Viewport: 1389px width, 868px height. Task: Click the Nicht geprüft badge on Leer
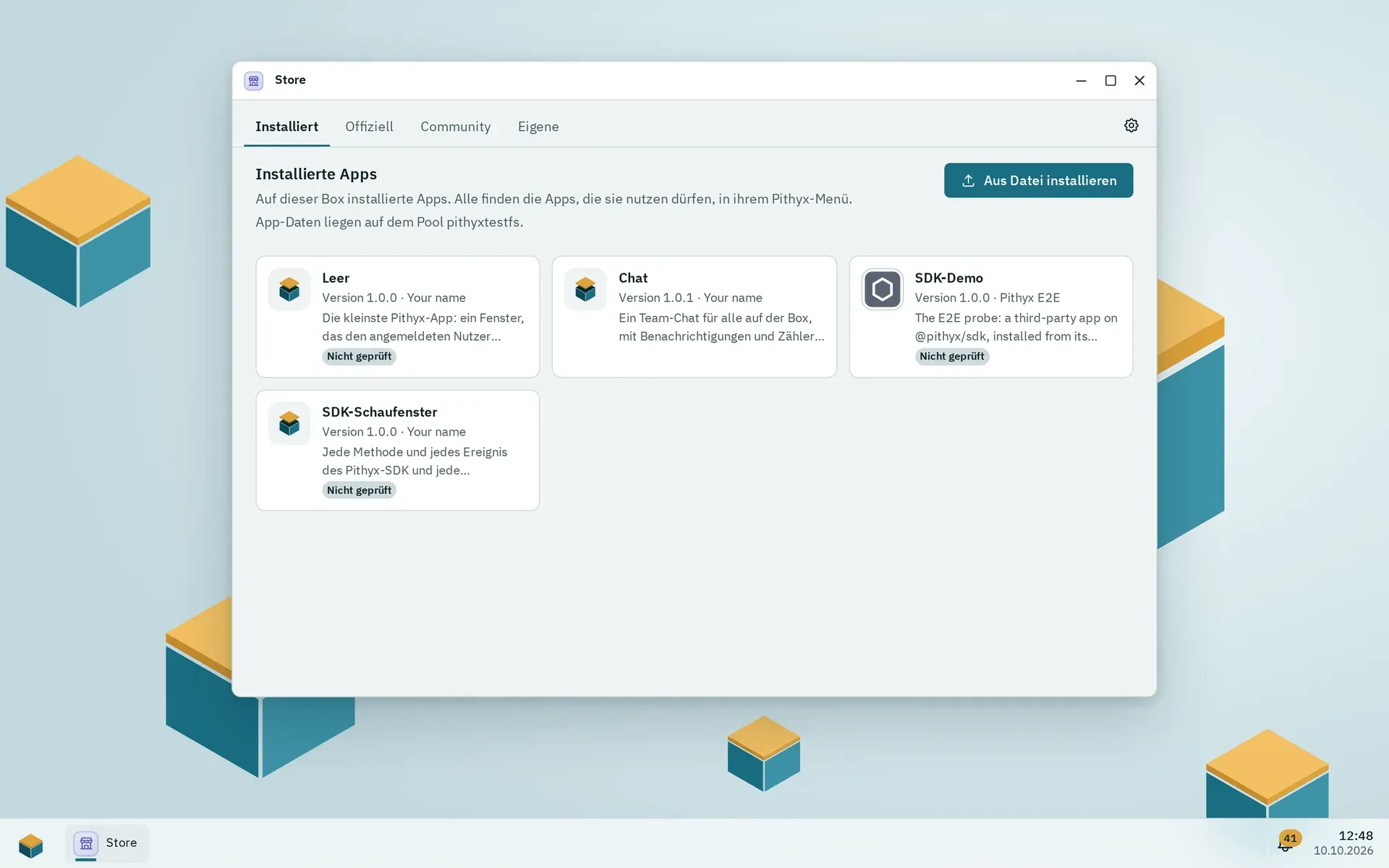pyautogui.click(x=359, y=356)
